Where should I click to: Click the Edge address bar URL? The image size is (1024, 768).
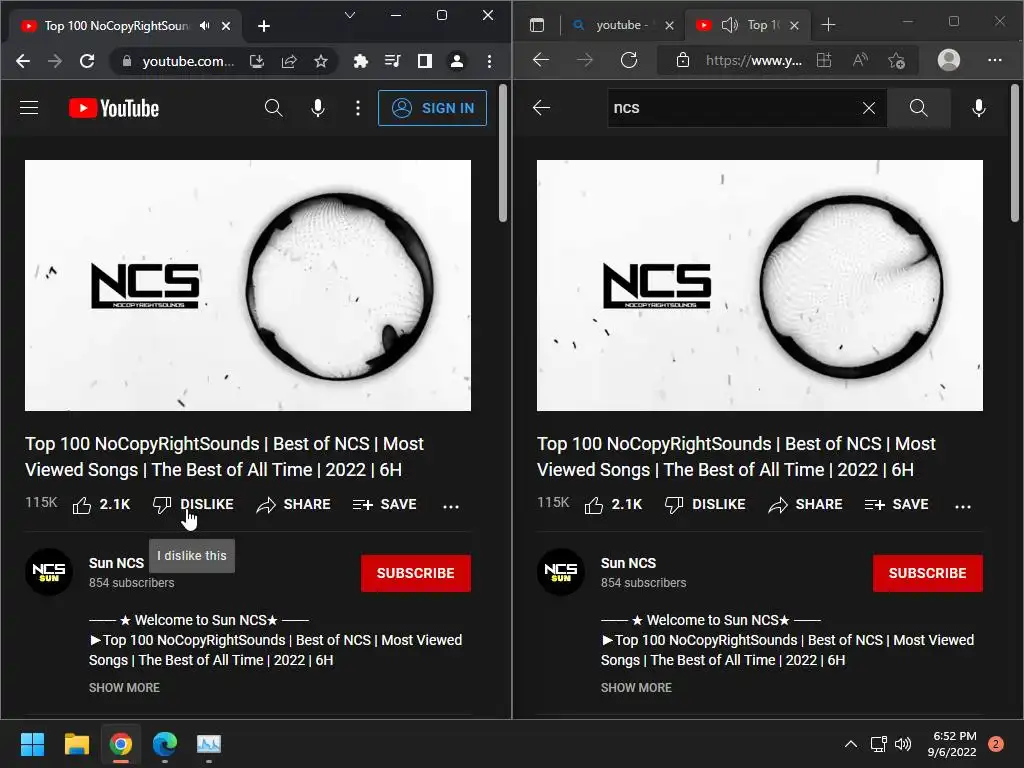754,61
